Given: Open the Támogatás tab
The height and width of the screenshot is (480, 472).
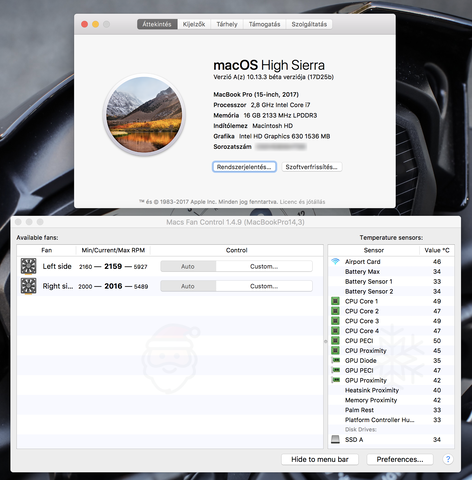Looking at the screenshot, I should click(x=265, y=24).
